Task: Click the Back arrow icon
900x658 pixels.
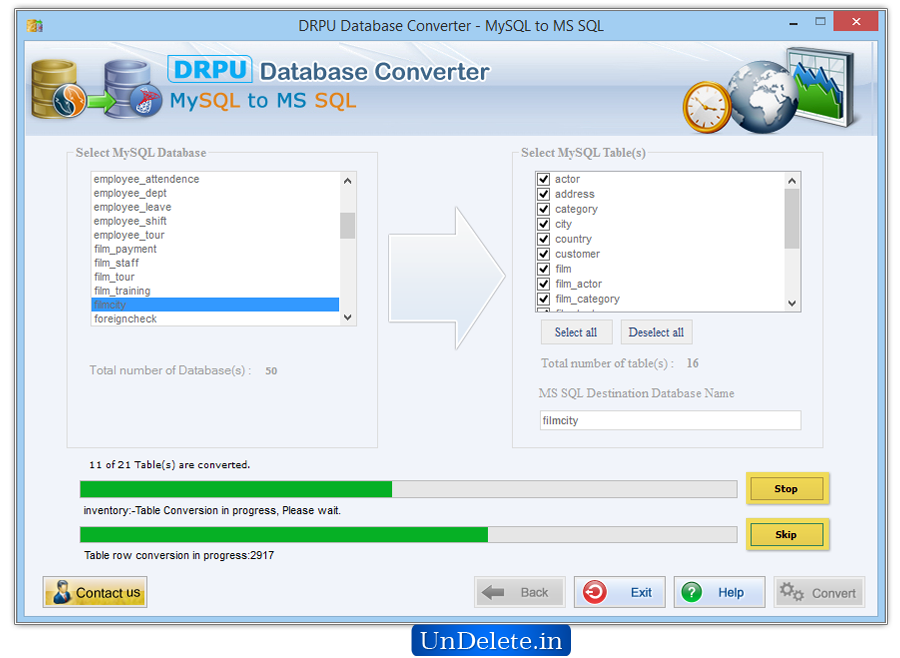Action: (x=493, y=592)
